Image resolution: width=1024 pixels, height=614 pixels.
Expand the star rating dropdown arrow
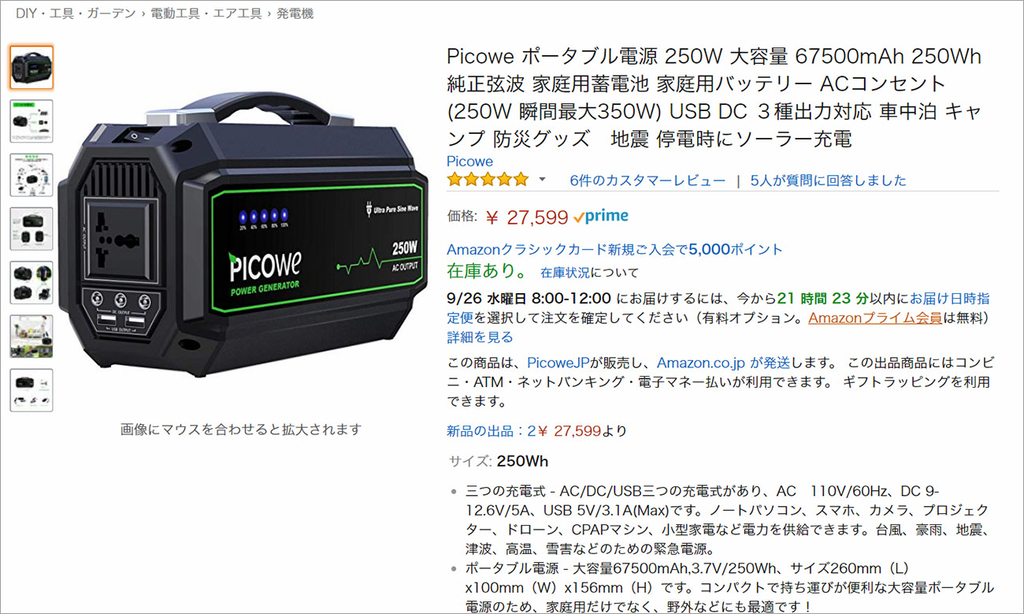(542, 180)
